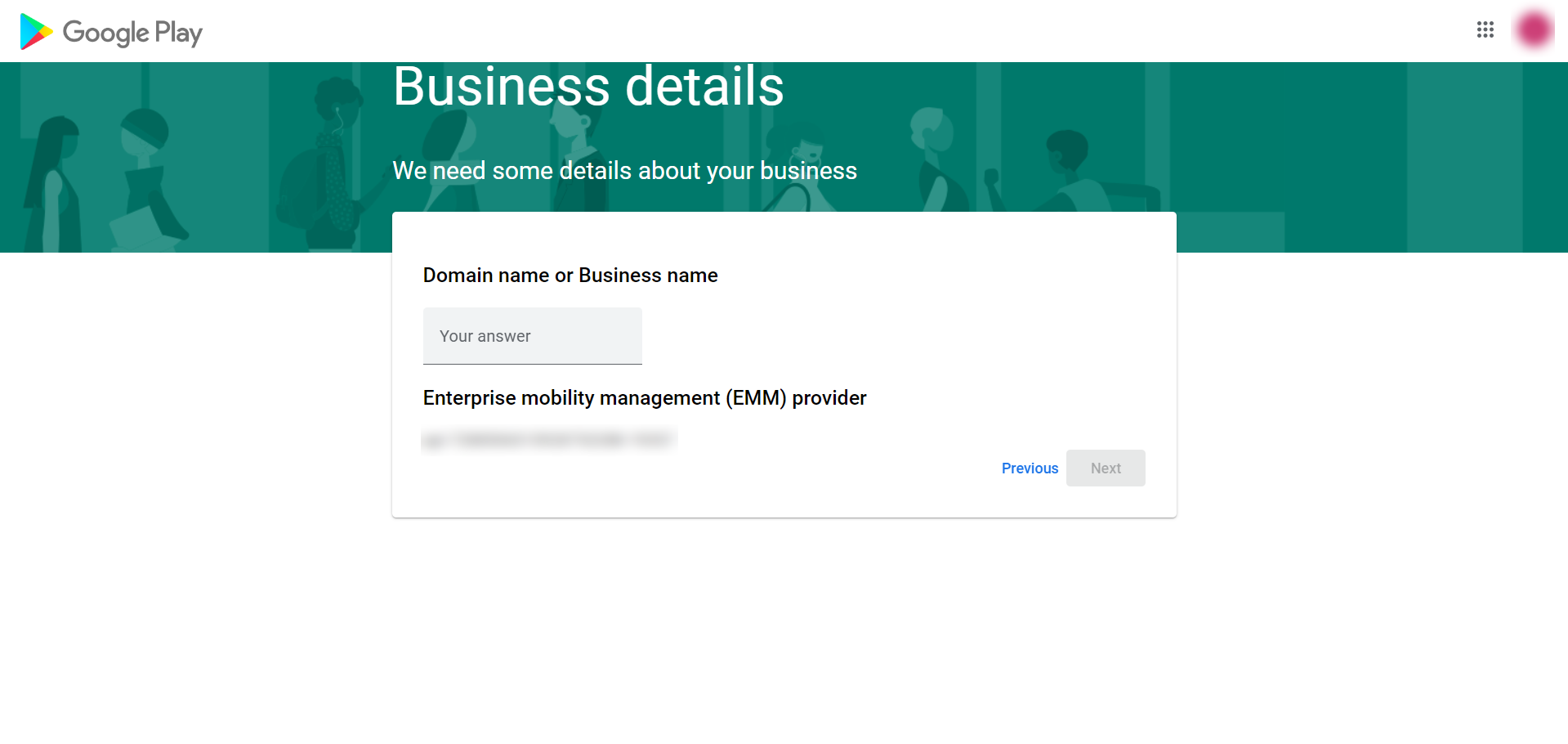Viewport: 1568px width, 744px height.
Task: Focus the "Your answer" domain name field
Action: [x=532, y=336]
